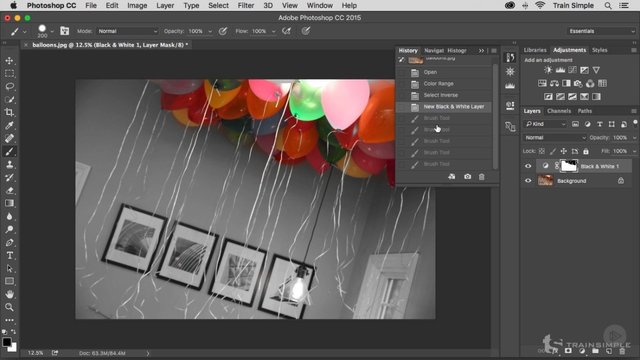Hide the Background layer

pos(528,180)
